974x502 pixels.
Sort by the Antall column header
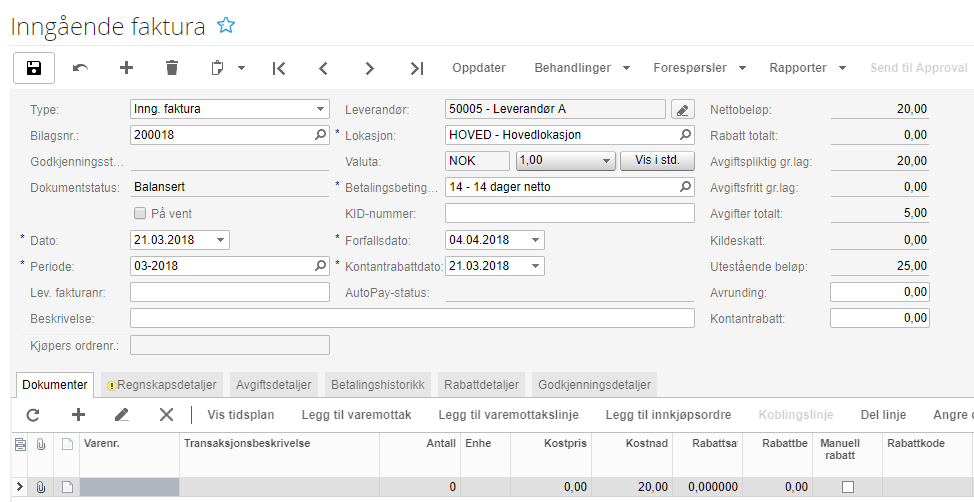click(419, 455)
